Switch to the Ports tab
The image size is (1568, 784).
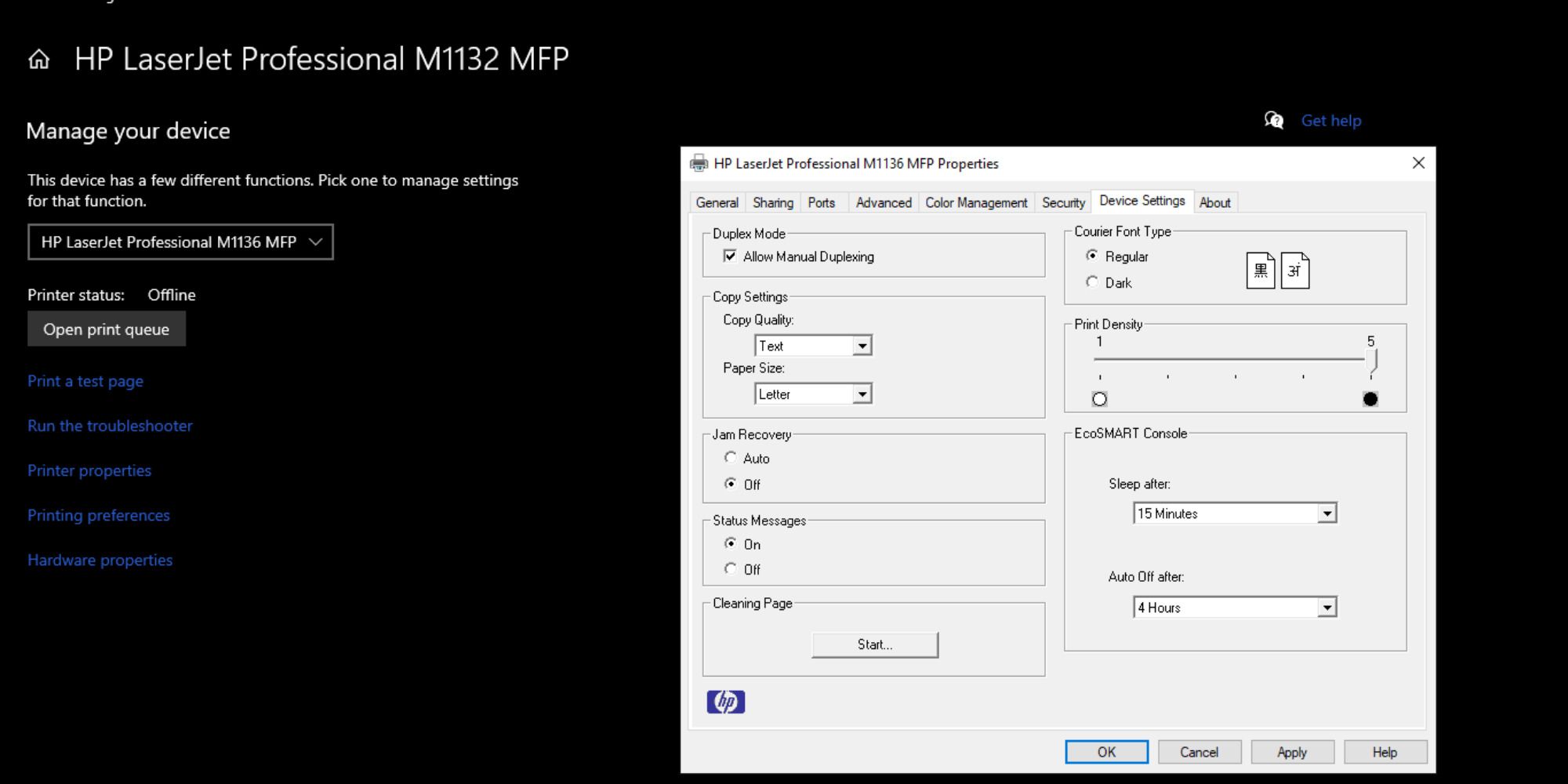point(822,202)
